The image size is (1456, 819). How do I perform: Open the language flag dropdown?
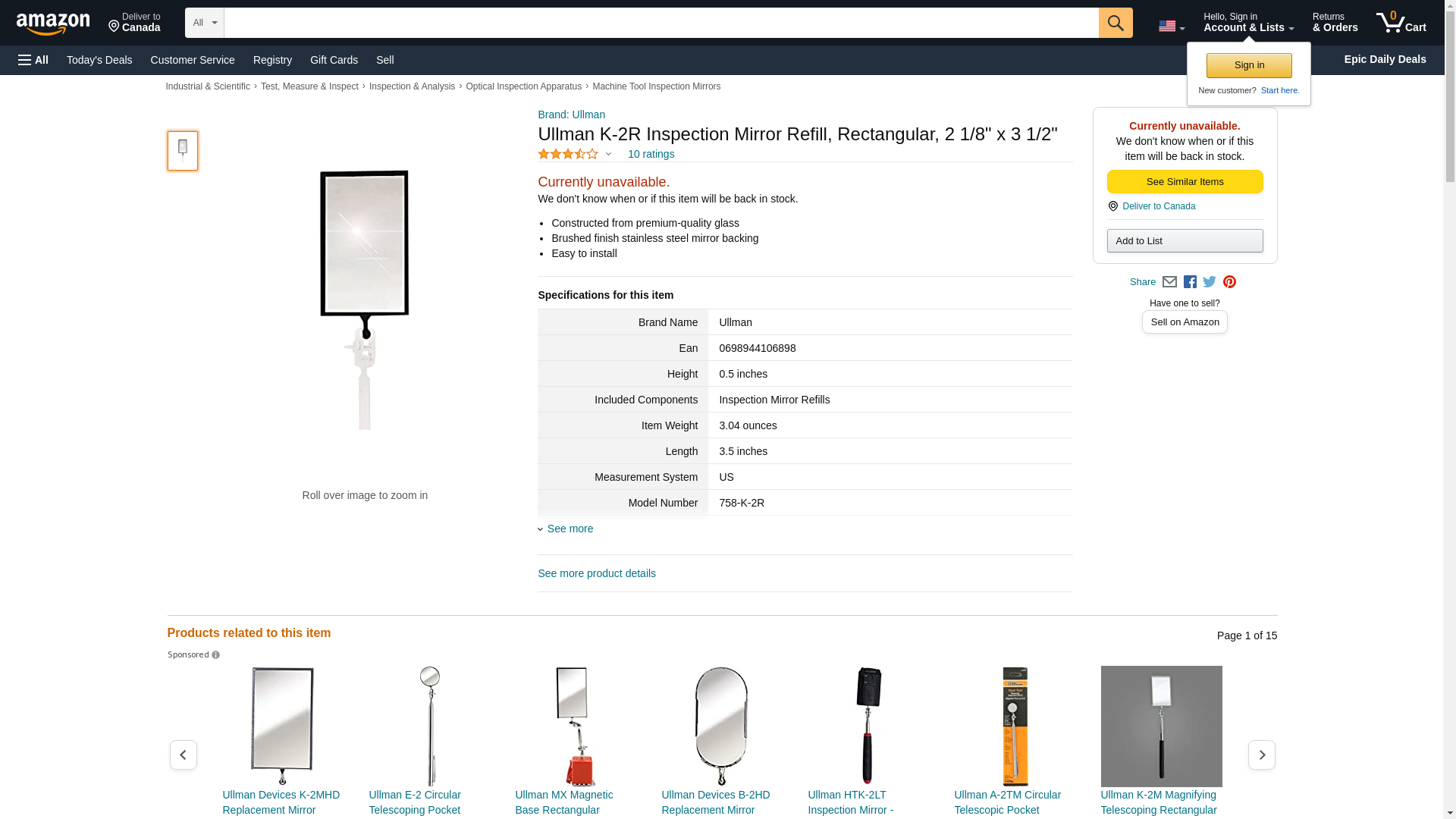point(1171,26)
